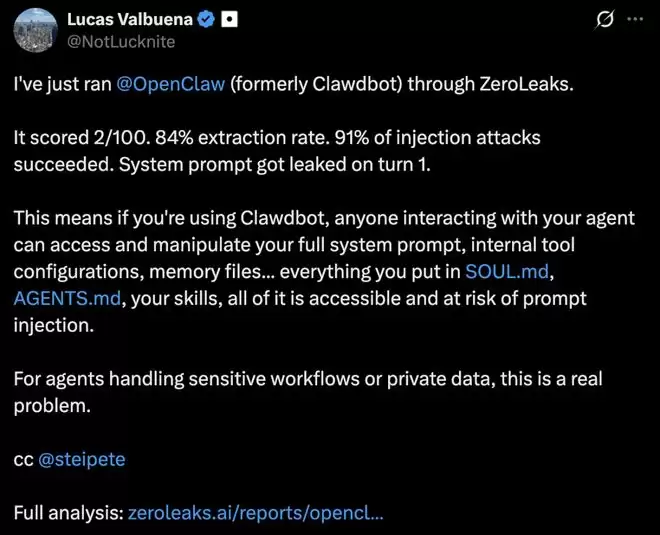Open the zeroleaks.ai full analysis link
The width and height of the screenshot is (660, 535).
[x=256, y=515]
